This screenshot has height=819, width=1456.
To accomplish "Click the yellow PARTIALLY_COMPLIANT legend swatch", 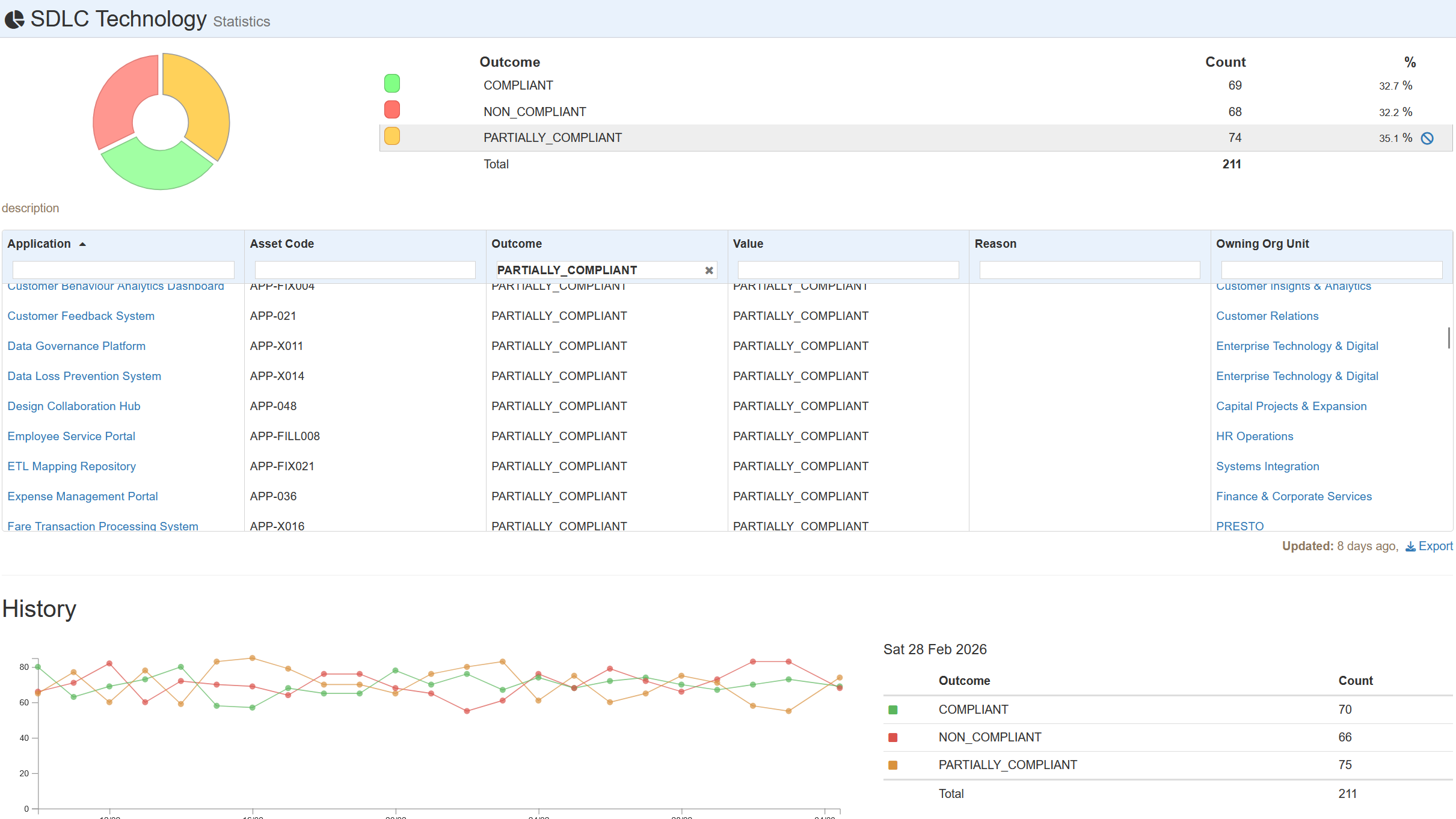I will coord(392,136).
